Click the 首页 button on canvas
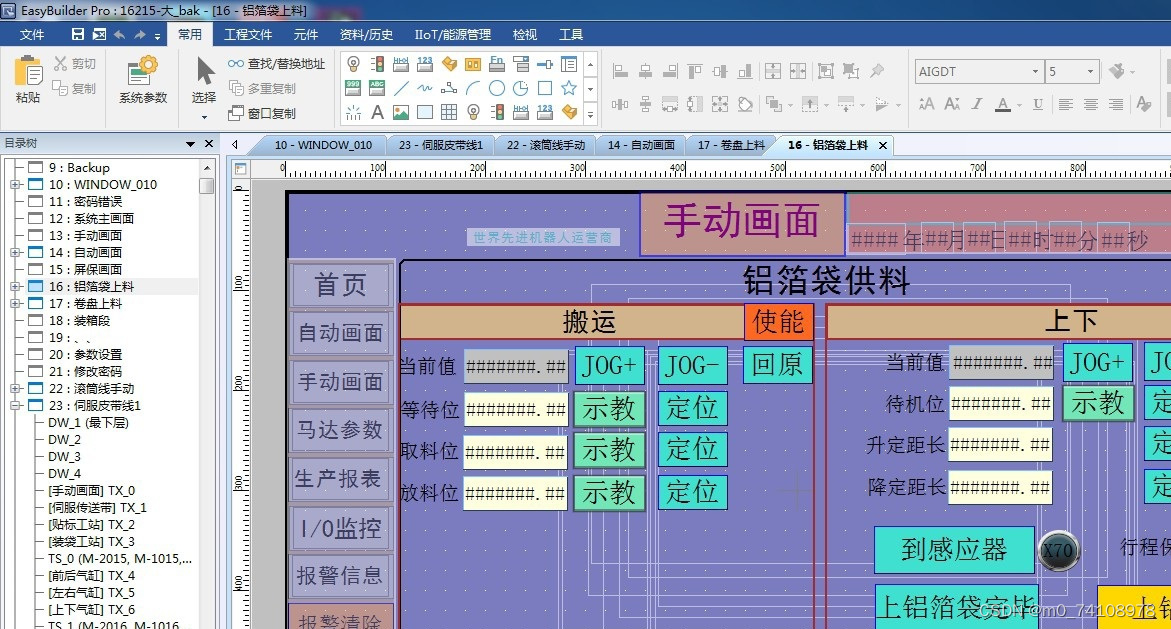The image size is (1171, 629). click(x=341, y=285)
